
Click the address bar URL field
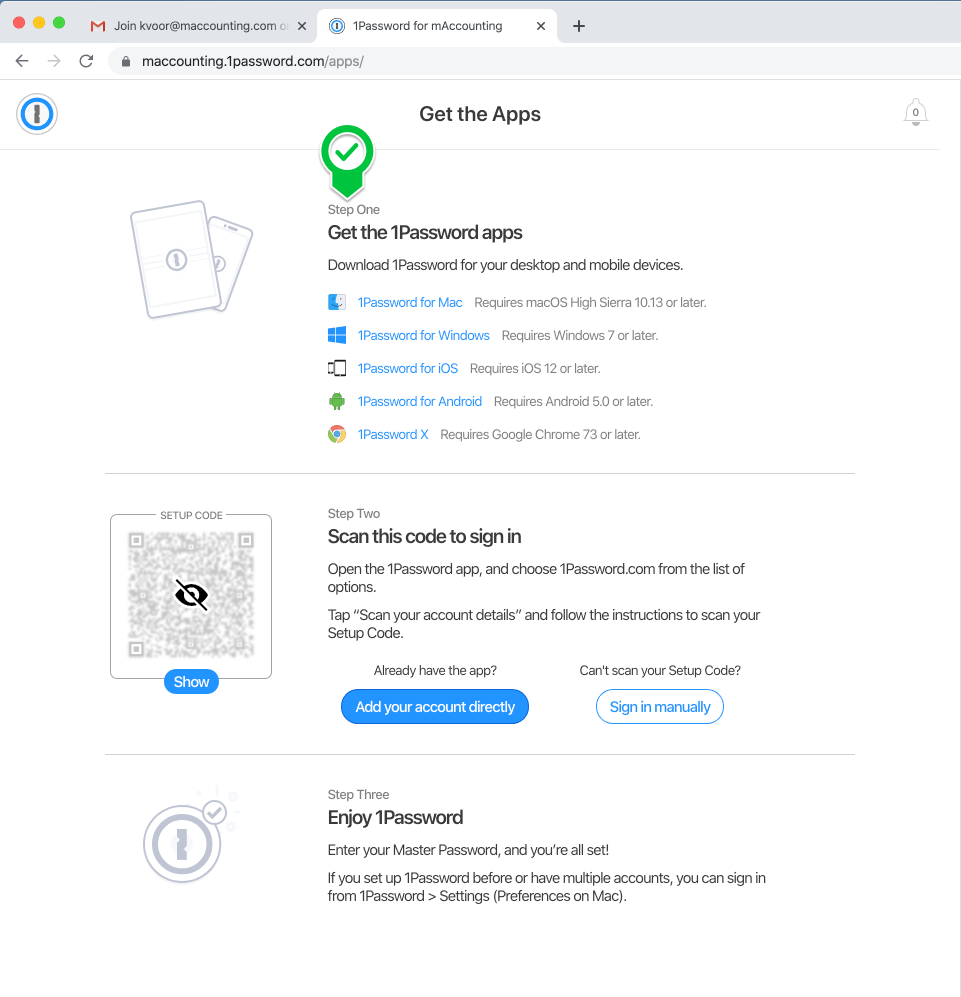pos(534,62)
